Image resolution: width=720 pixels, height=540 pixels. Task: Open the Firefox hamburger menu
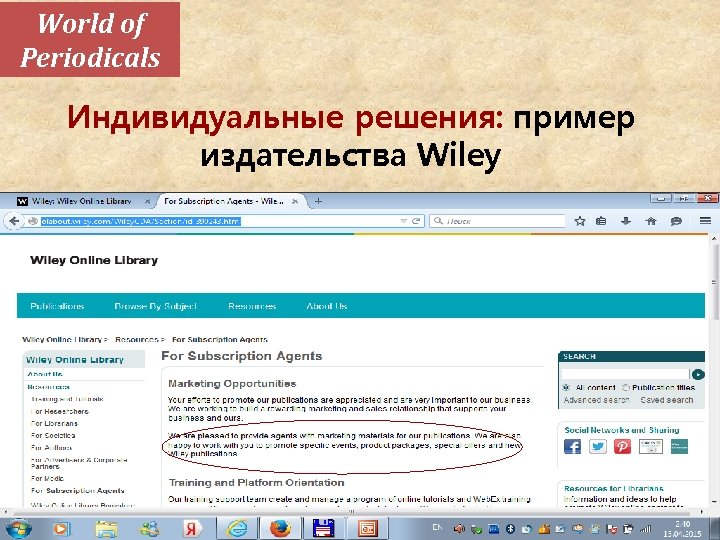(x=705, y=221)
